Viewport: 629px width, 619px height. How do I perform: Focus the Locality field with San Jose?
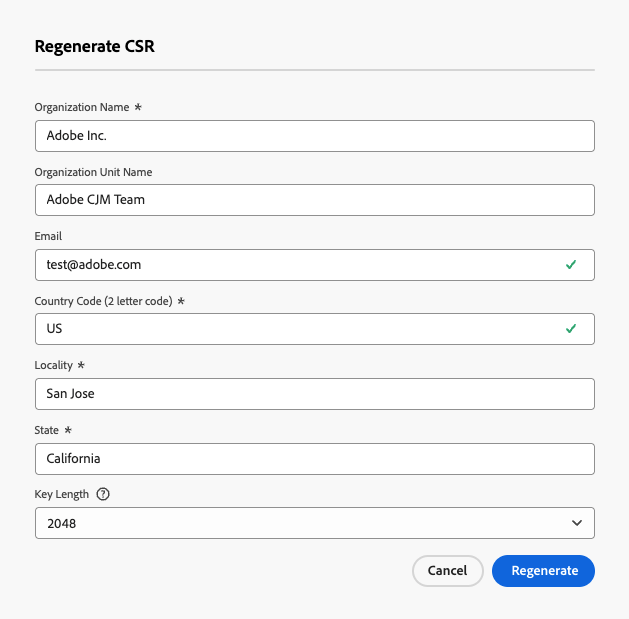314,394
